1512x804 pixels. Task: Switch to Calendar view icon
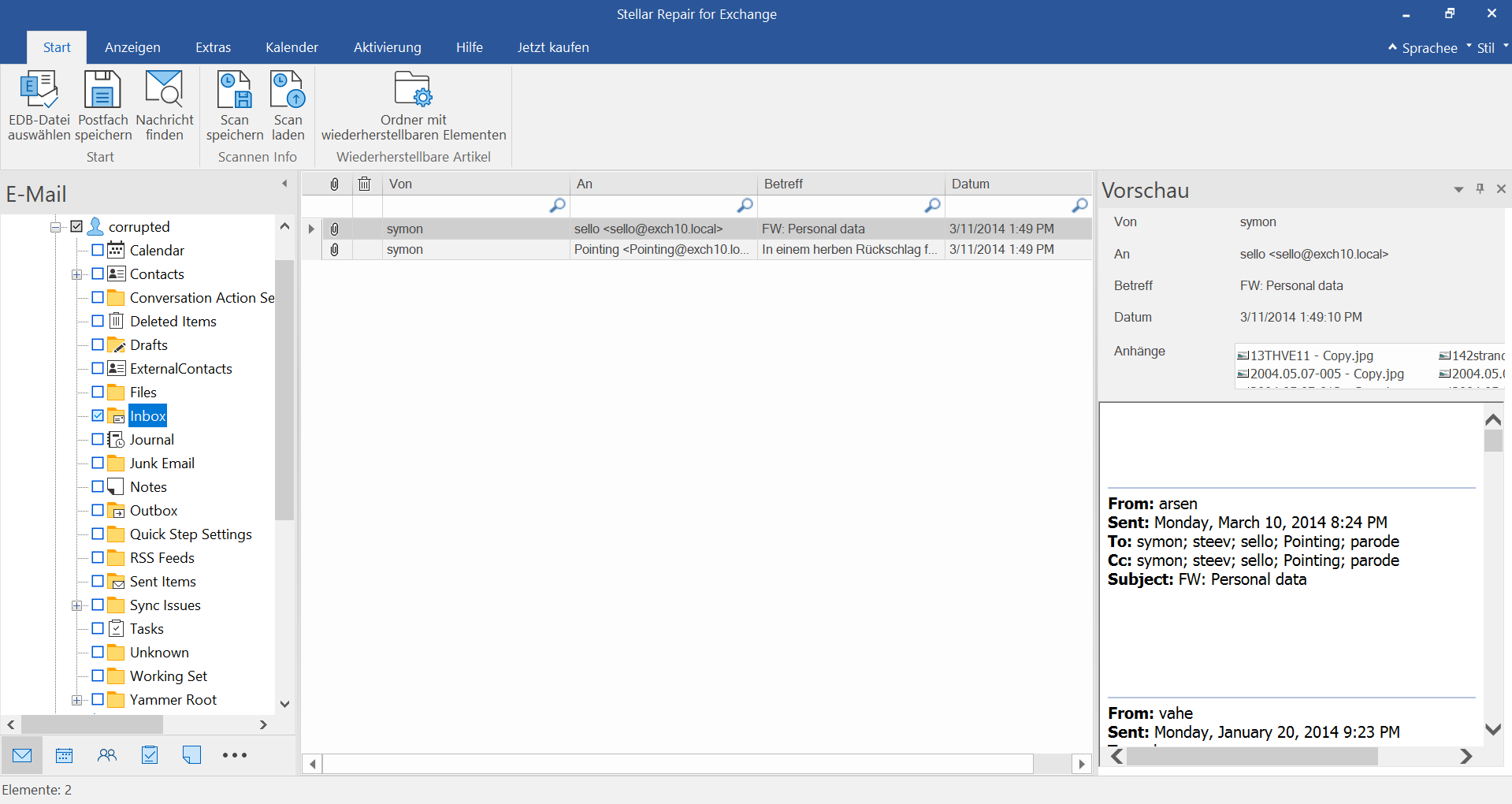pyautogui.click(x=65, y=755)
